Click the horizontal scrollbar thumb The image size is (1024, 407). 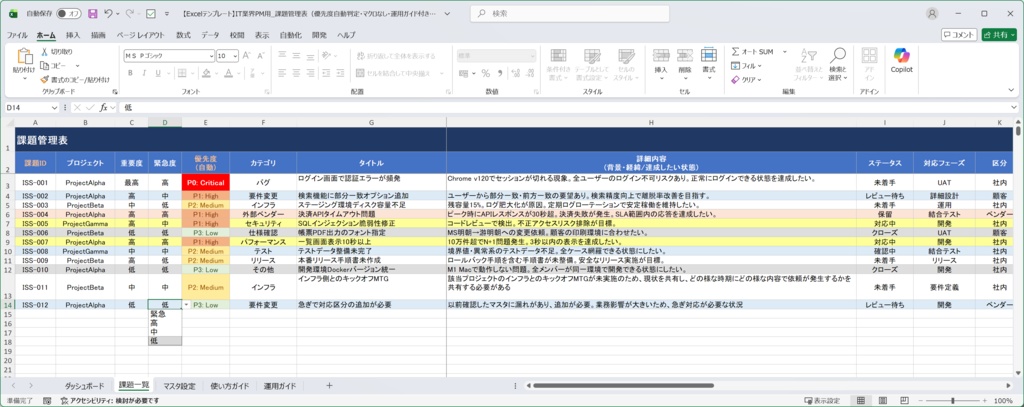click(x=625, y=385)
